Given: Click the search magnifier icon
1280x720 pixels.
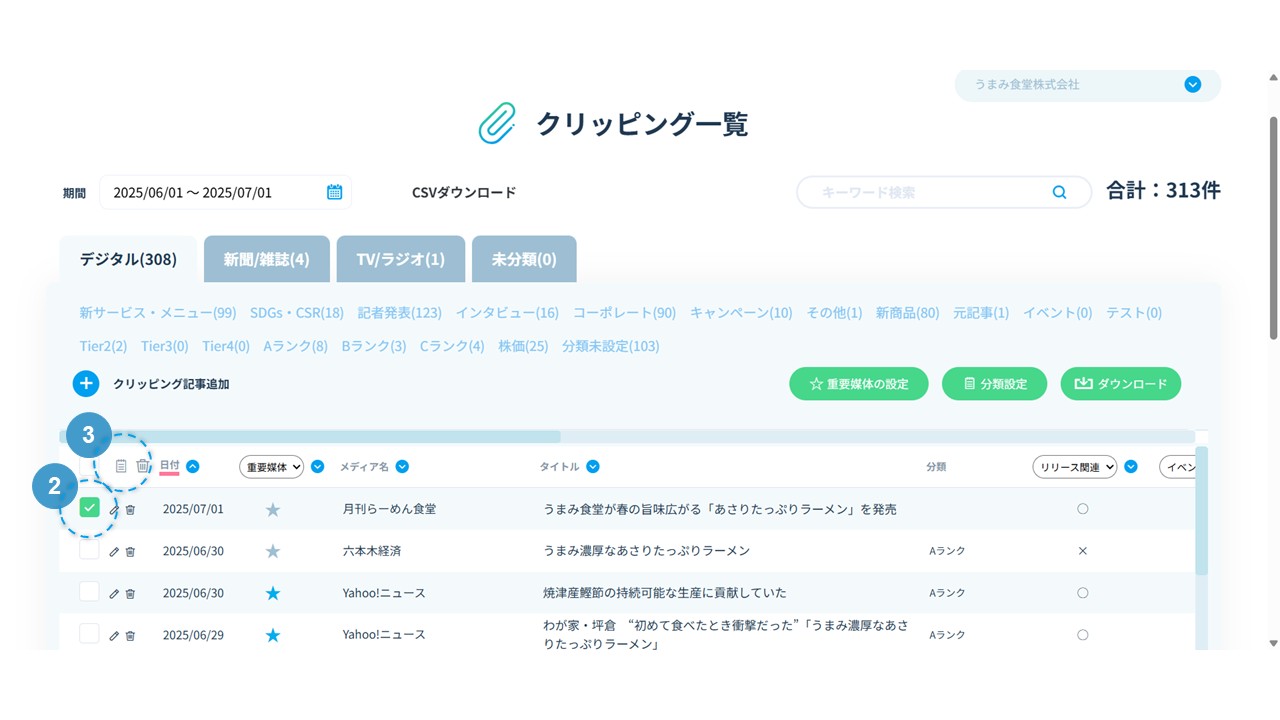Looking at the screenshot, I should click(x=1059, y=192).
